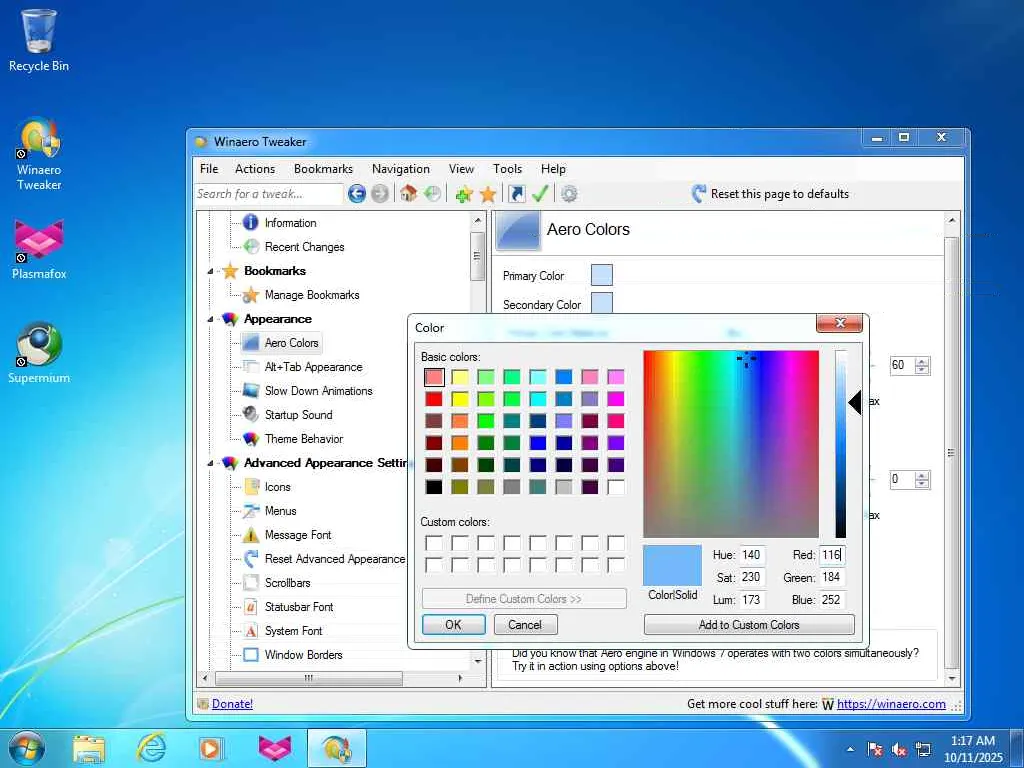Decrease the spinner value showing 0
Image resolution: width=1024 pixels, height=768 pixels.
click(921, 484)
